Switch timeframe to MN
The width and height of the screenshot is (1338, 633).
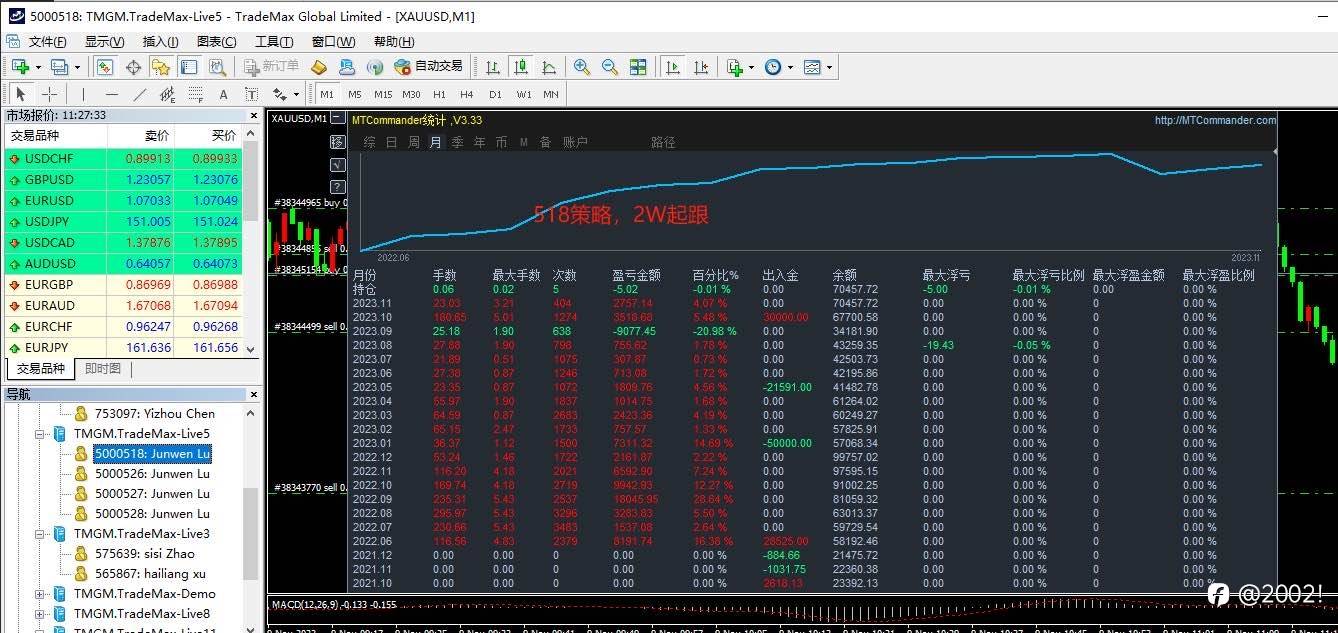(x=551, y=94)
